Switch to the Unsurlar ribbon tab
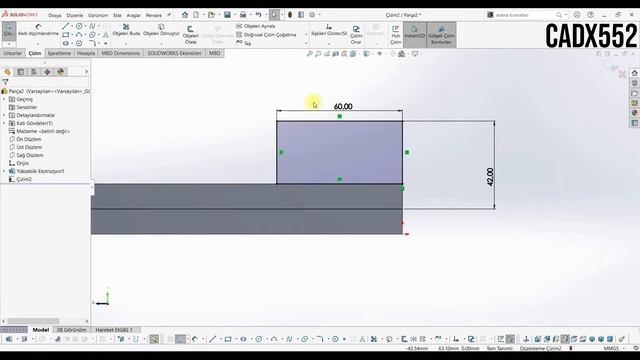 click(x=13, y=53)
